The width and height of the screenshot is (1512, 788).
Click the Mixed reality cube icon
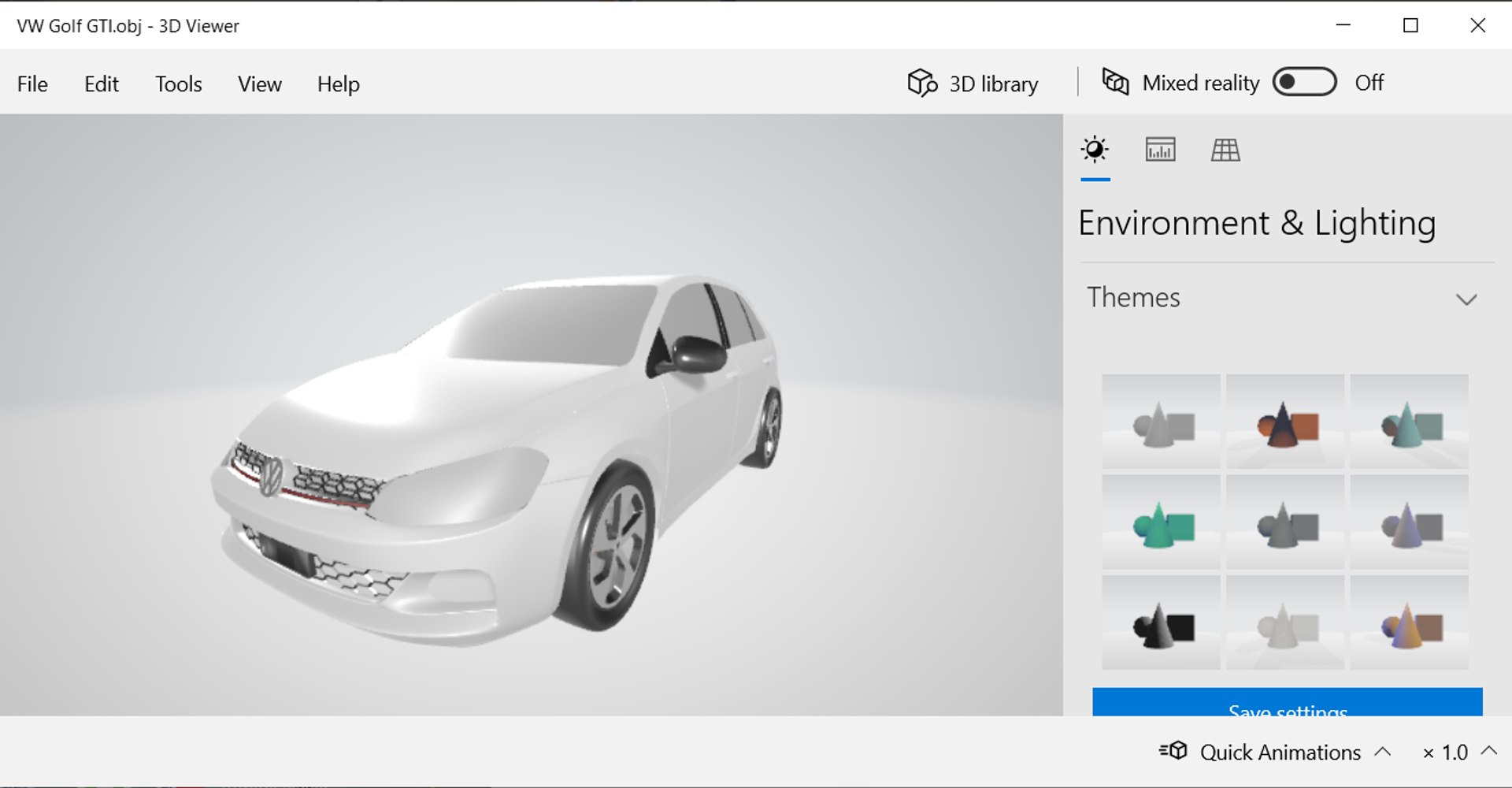[x=1115, y=82]
